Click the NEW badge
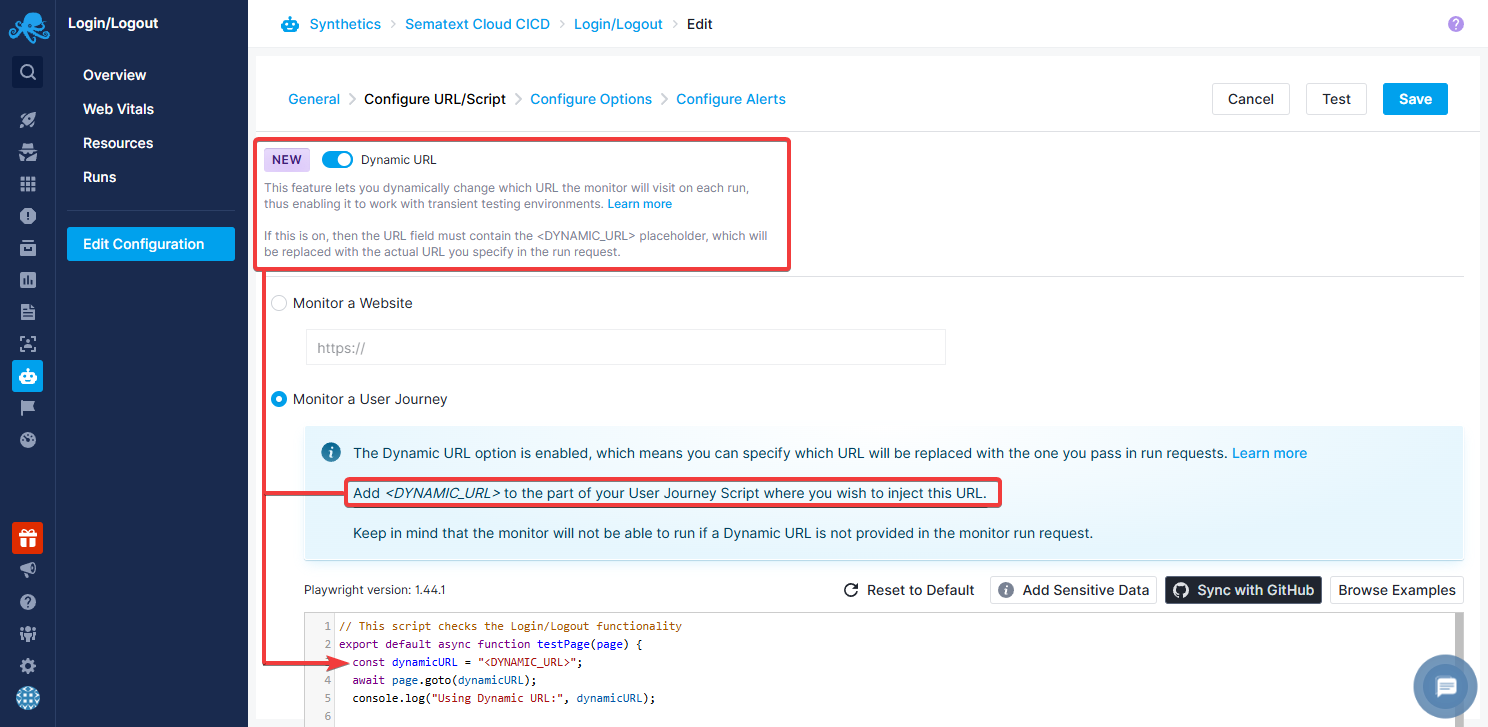Viewport: 1488px width, 727px height. [287, 160]
